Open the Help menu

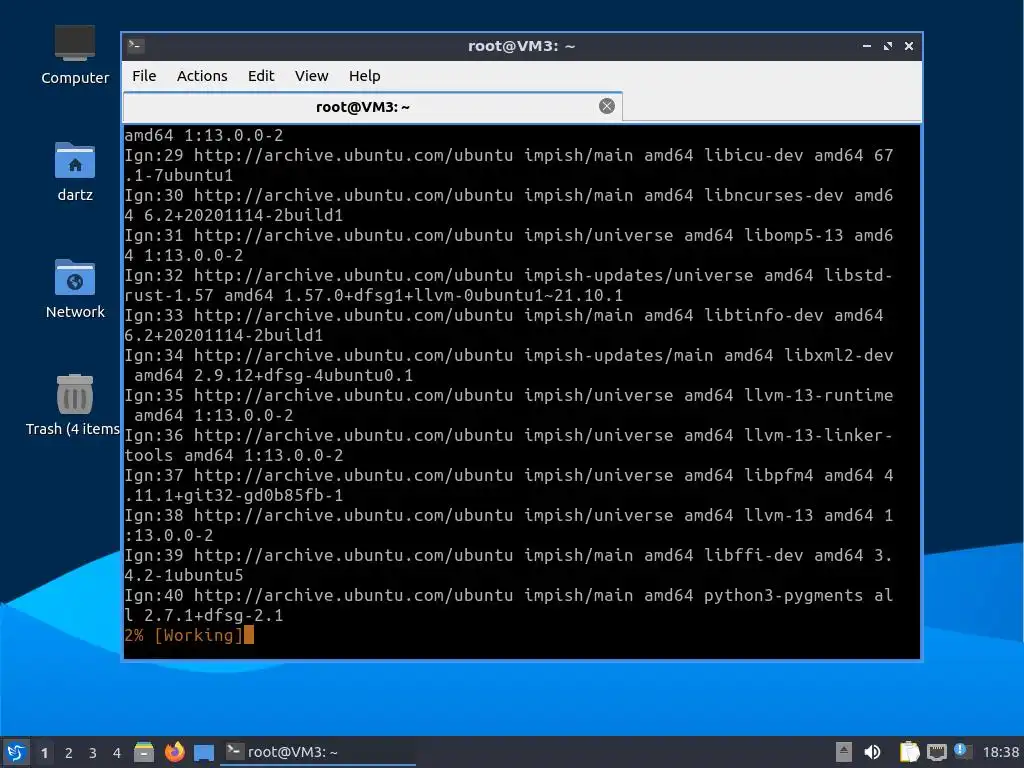click(x=364, y=76)
